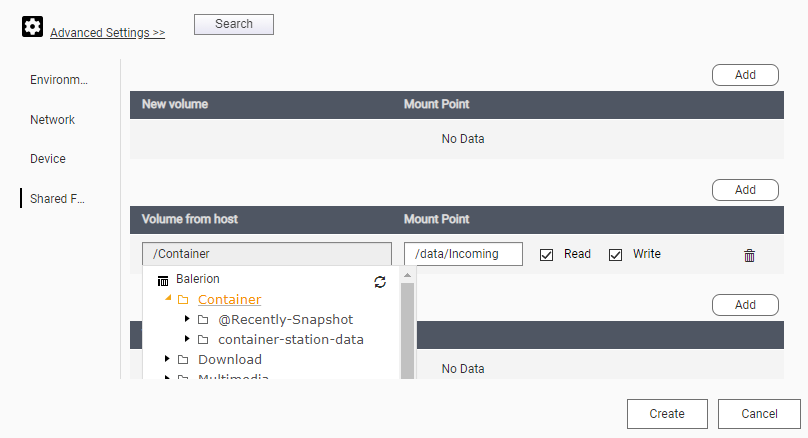Click the Download folder icon
808x438 pixels.
pos(183,360)
